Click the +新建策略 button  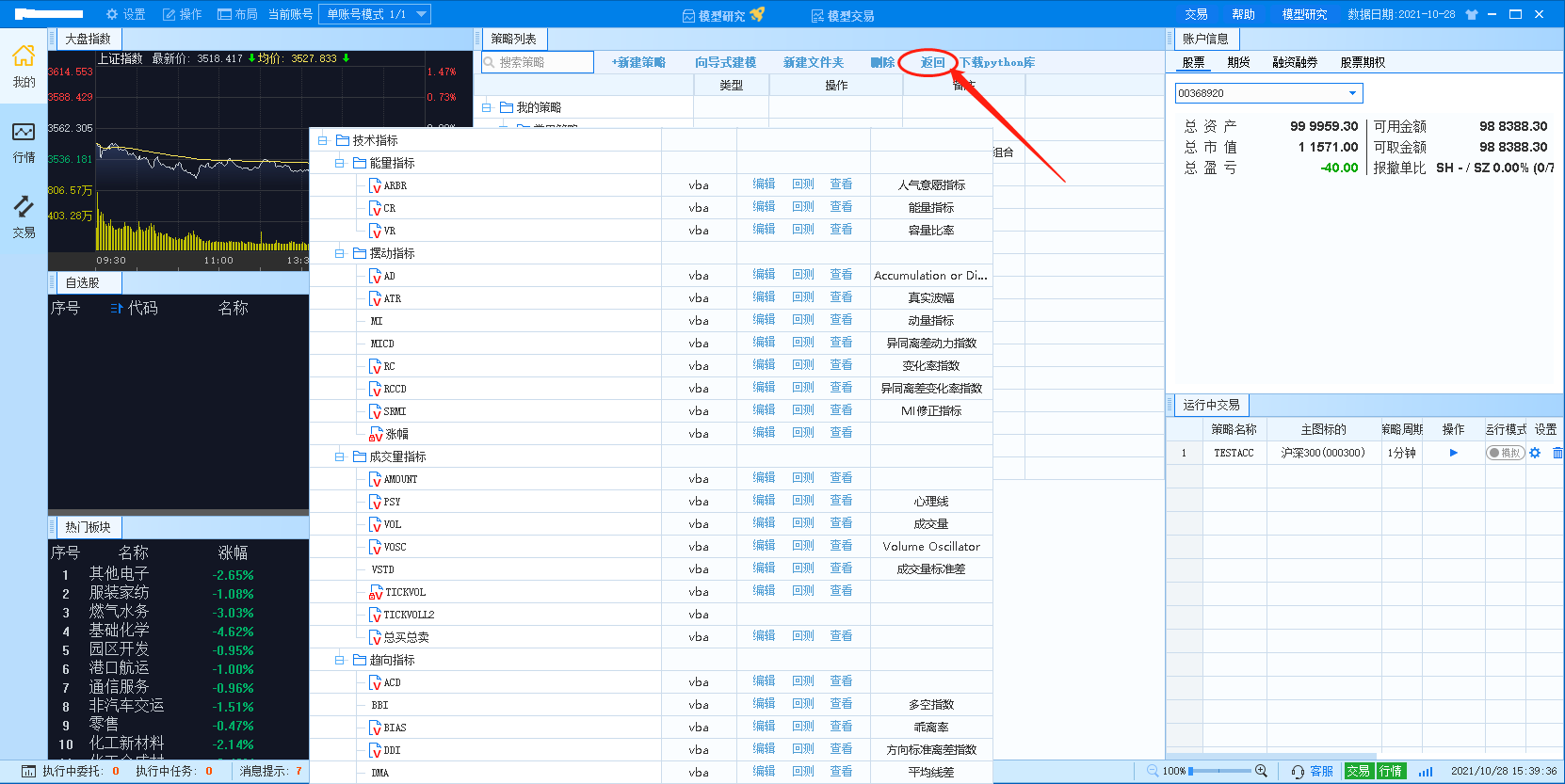(x=638, y=62)
